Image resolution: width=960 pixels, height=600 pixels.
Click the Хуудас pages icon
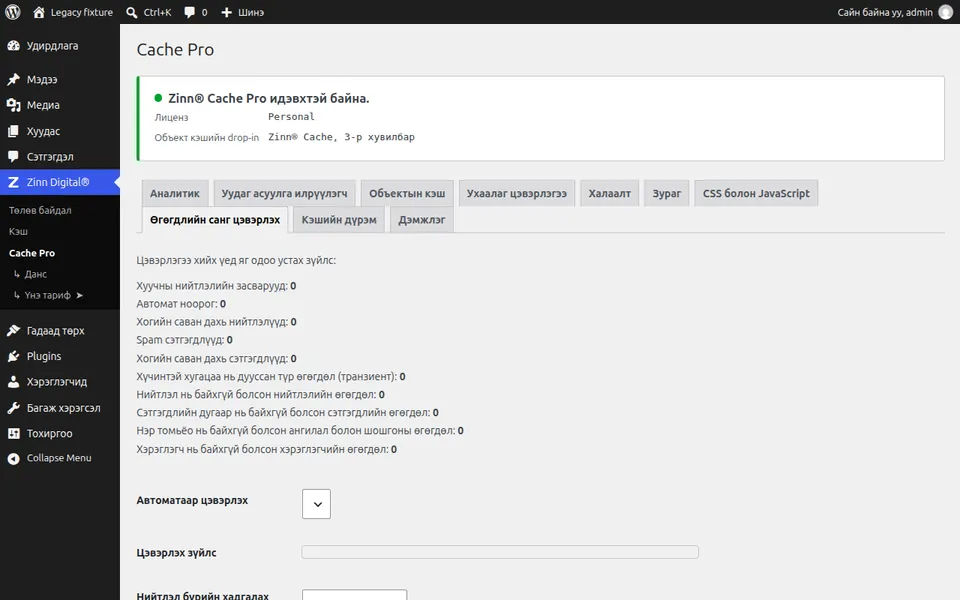coord(13,131)
